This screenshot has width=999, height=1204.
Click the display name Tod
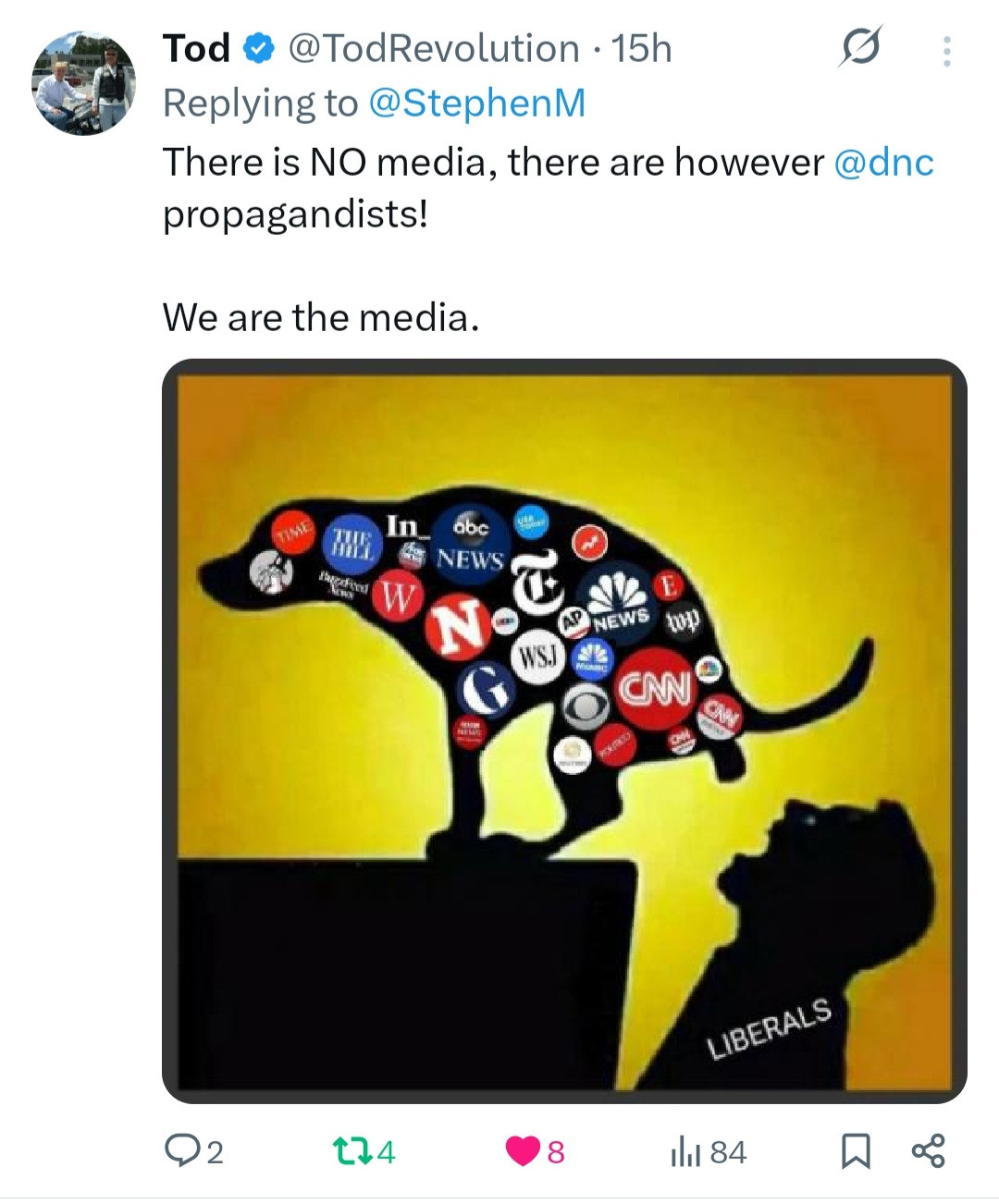coord(196,49)
